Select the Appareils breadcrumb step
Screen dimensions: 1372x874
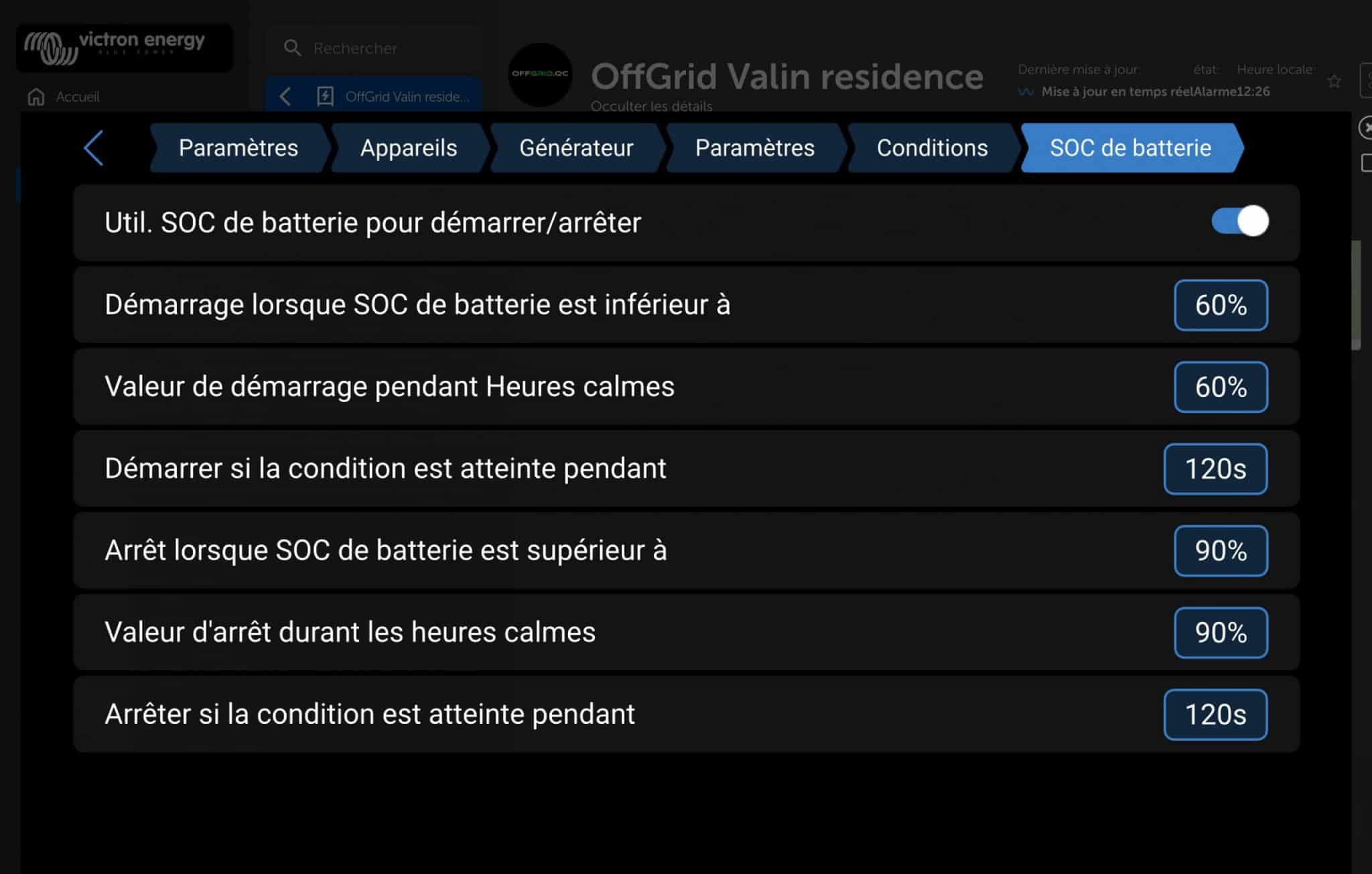408,147
